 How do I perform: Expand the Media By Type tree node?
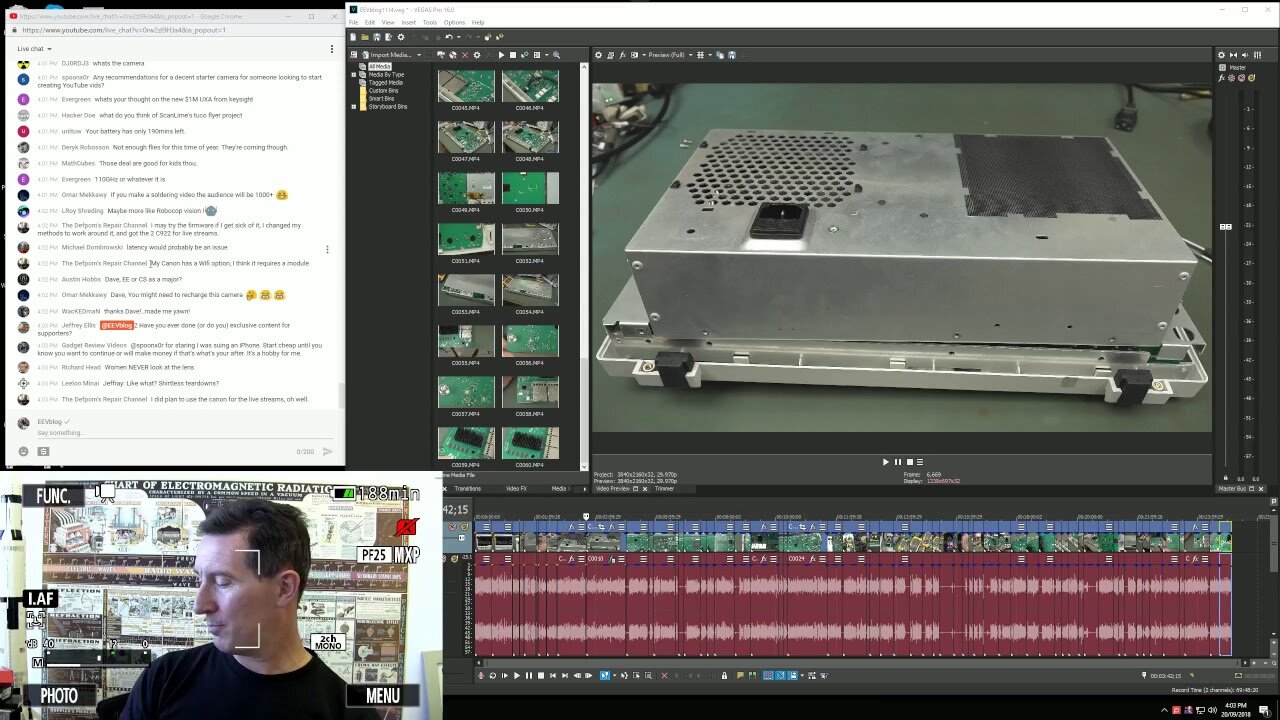tap(353, 74)
